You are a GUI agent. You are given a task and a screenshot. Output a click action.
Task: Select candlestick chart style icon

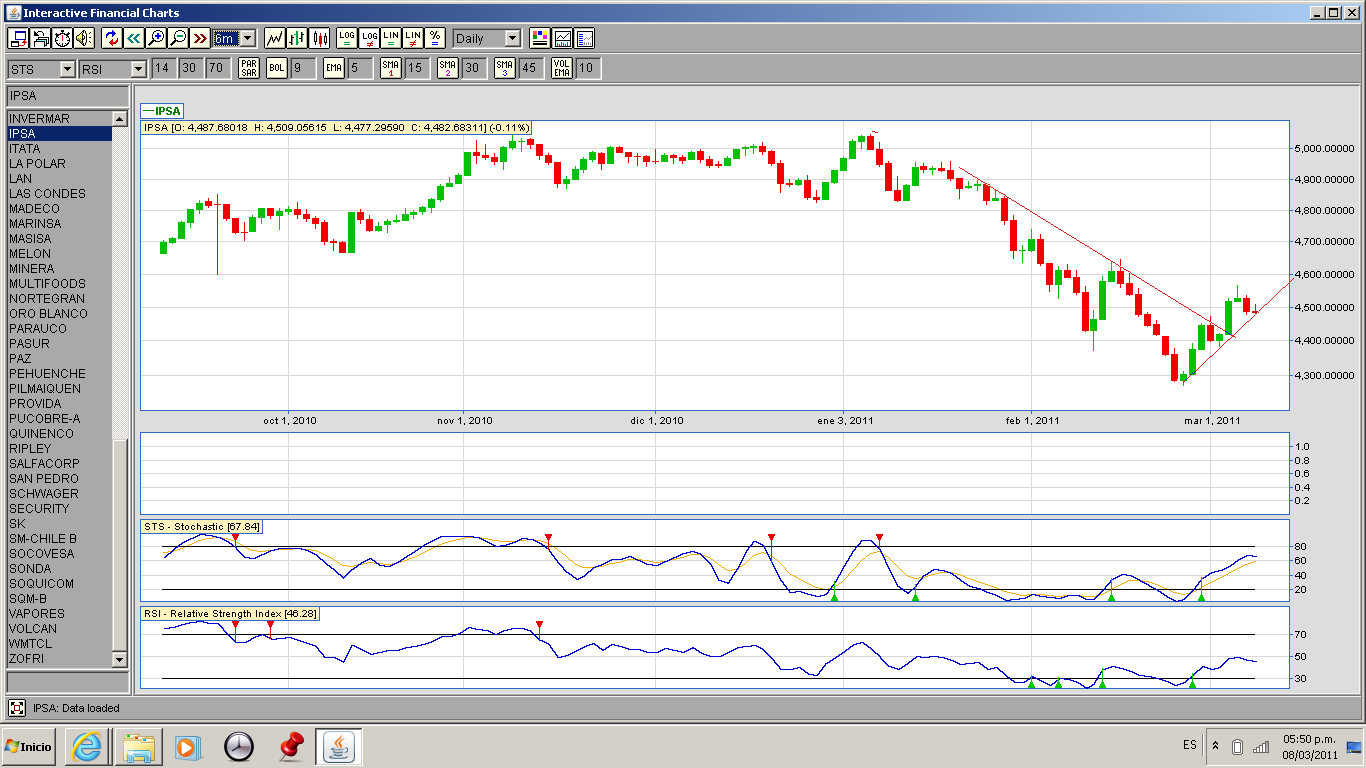pyautogui.click(x=320, y=38)
